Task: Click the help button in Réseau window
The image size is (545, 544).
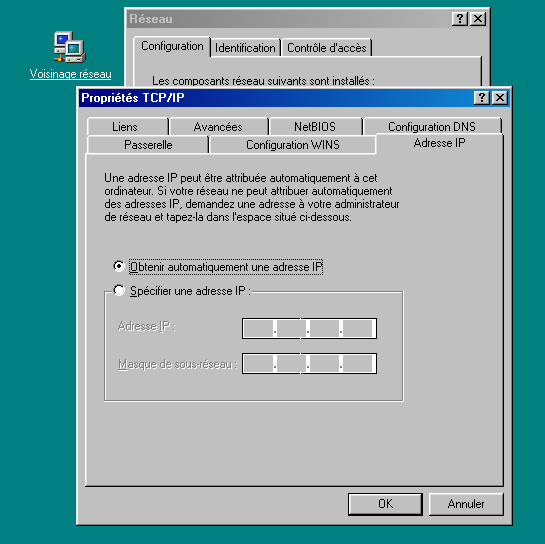Action: pos(460,19)
